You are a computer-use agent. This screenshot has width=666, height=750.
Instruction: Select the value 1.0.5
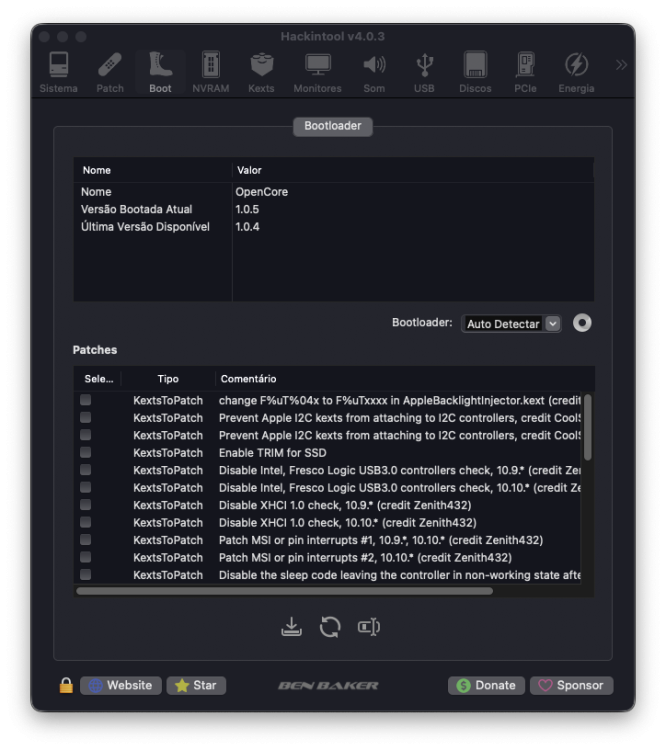[x=247, y=210]
